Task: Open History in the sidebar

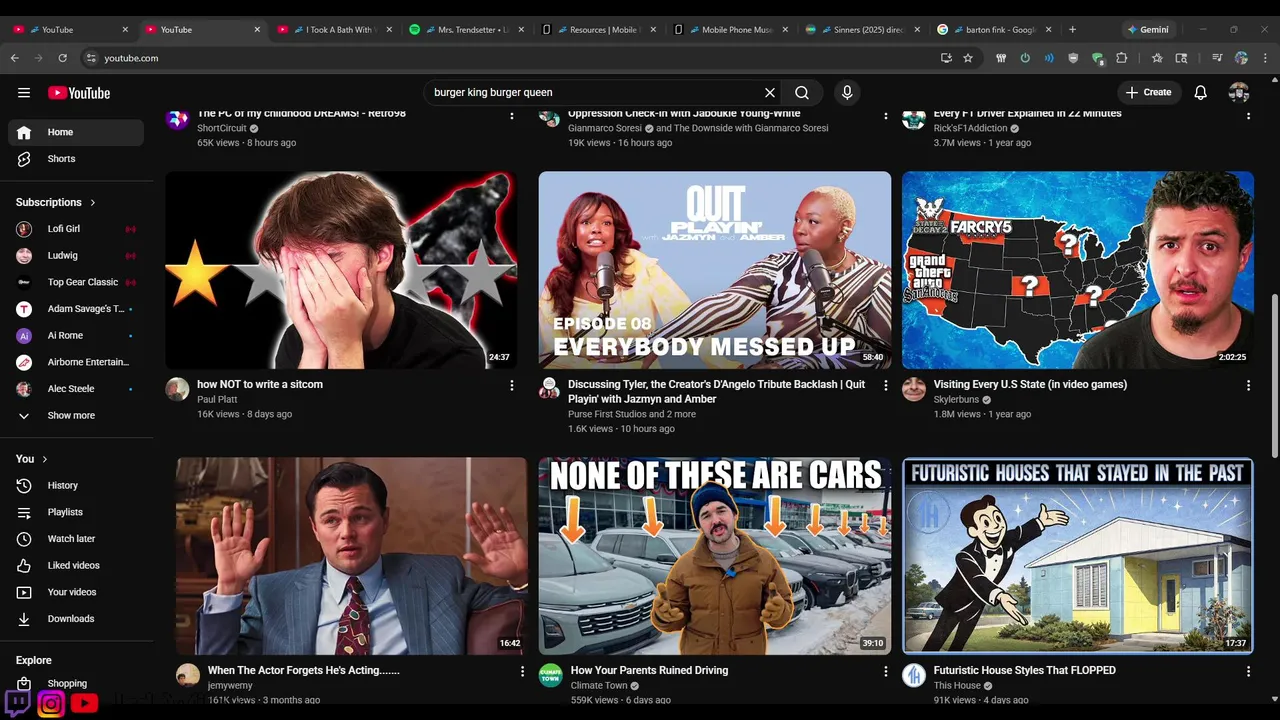Action: click(77, 485)
